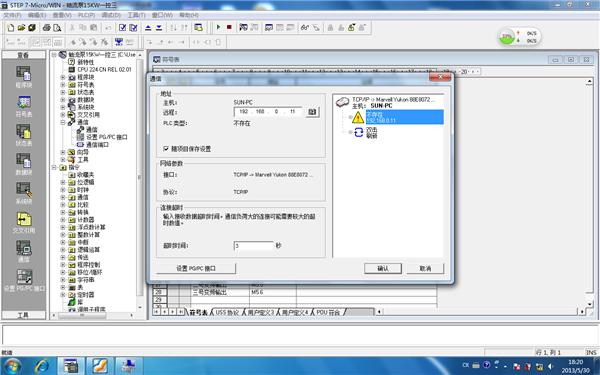Open 程序块 in the view sidebar

[23, 77]
